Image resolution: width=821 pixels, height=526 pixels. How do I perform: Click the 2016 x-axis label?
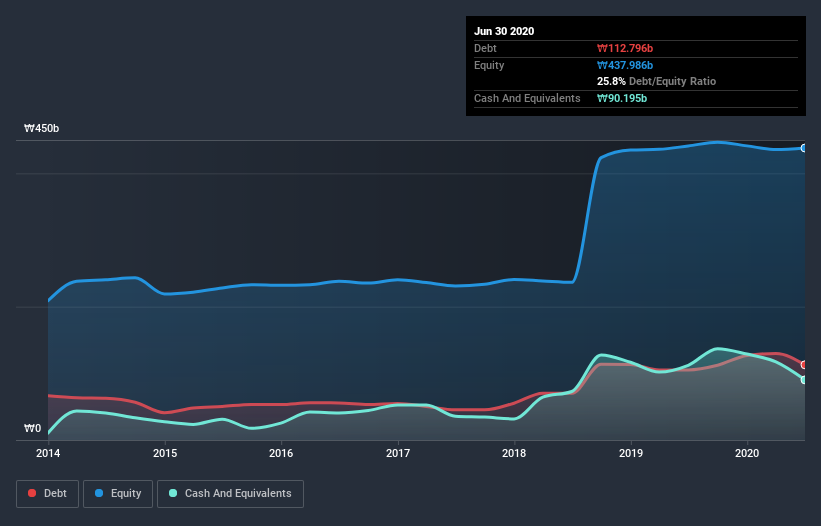click(281, 453)
